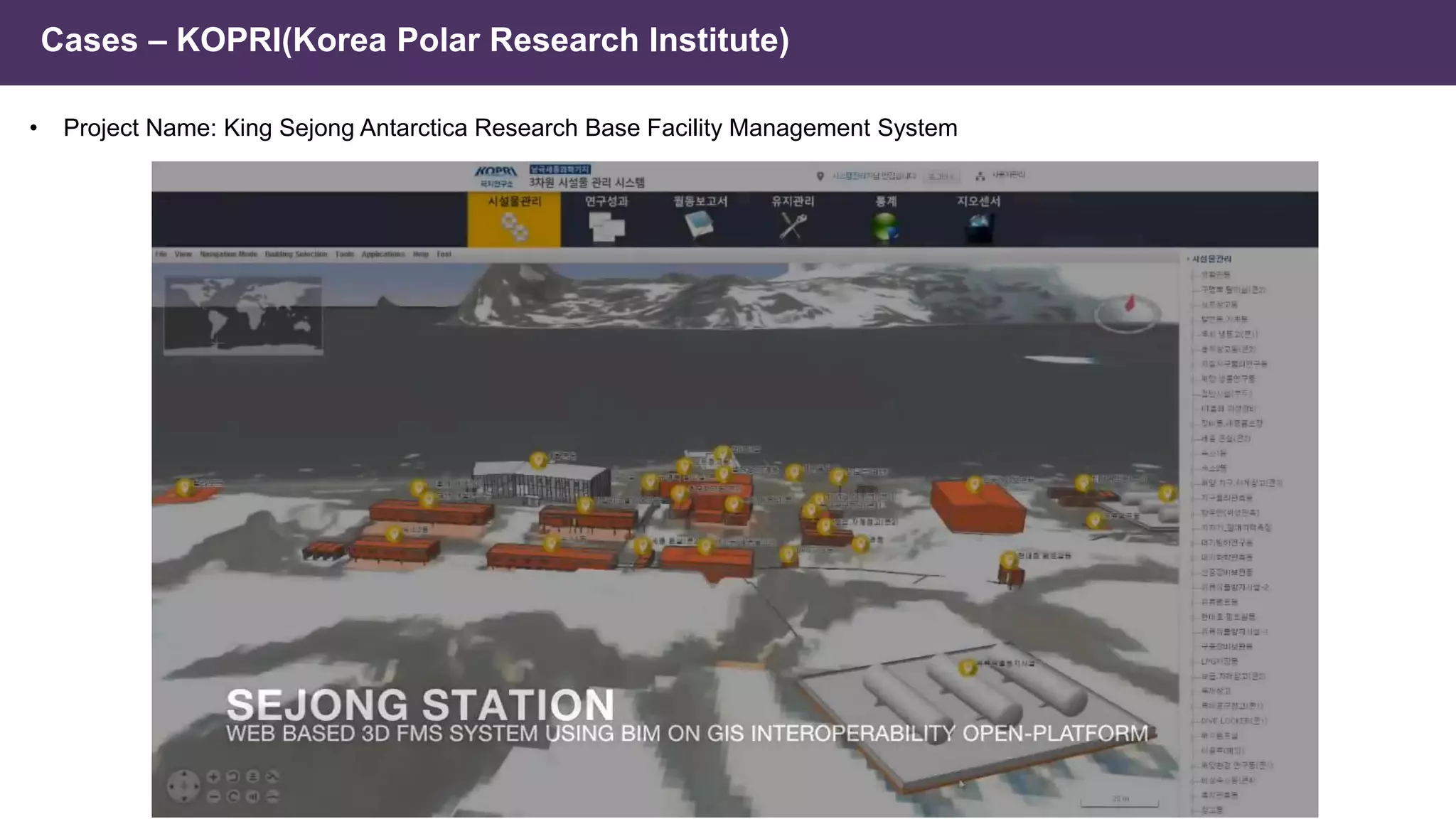The width and height of the screenshot is (1456, 819).
Task: Click the vertical bars view control button
Action: [x=253, y=796]
